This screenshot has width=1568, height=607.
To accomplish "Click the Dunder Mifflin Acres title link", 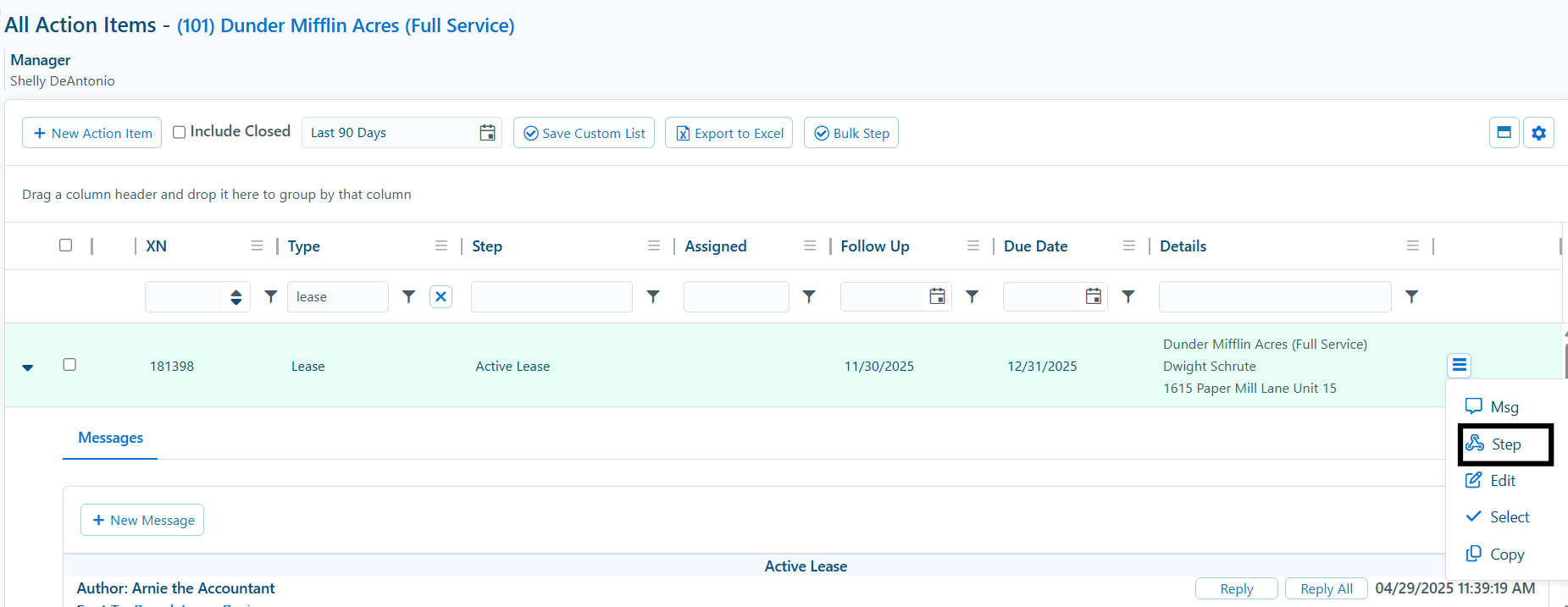I will (x=346, y=25).
